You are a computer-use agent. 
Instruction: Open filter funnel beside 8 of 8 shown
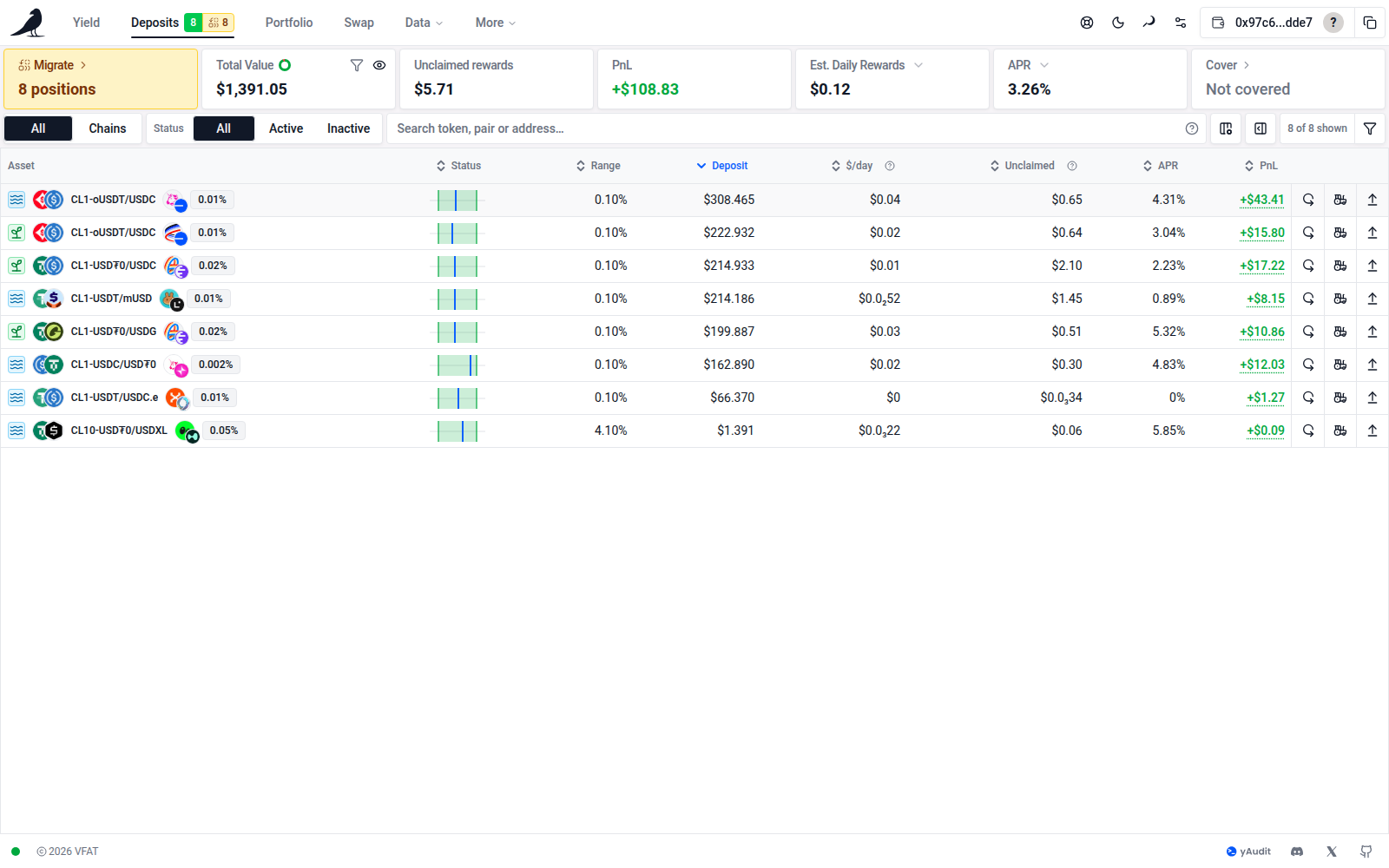click(1370, 128)
